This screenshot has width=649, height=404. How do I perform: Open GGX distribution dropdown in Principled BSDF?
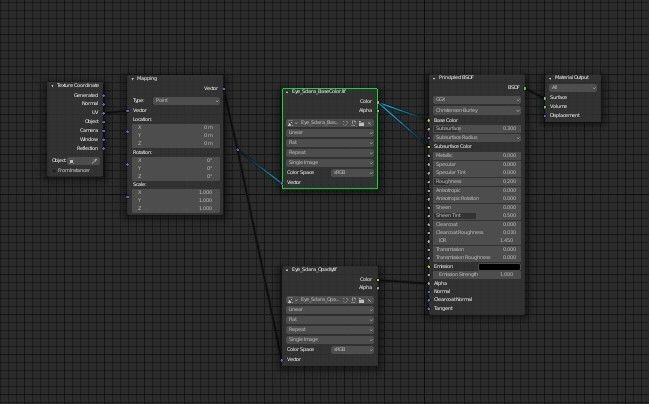[x=477, y=100]
